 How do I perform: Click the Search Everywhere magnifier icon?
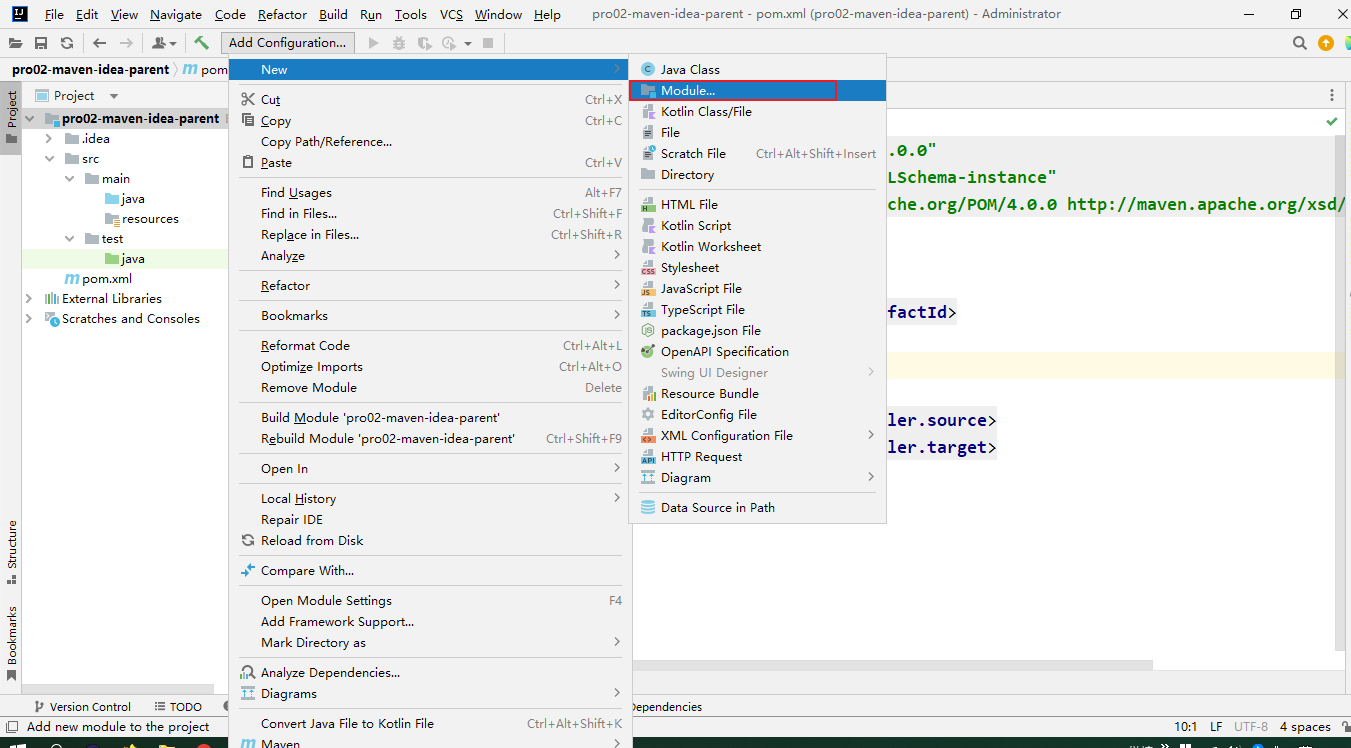1300,43
